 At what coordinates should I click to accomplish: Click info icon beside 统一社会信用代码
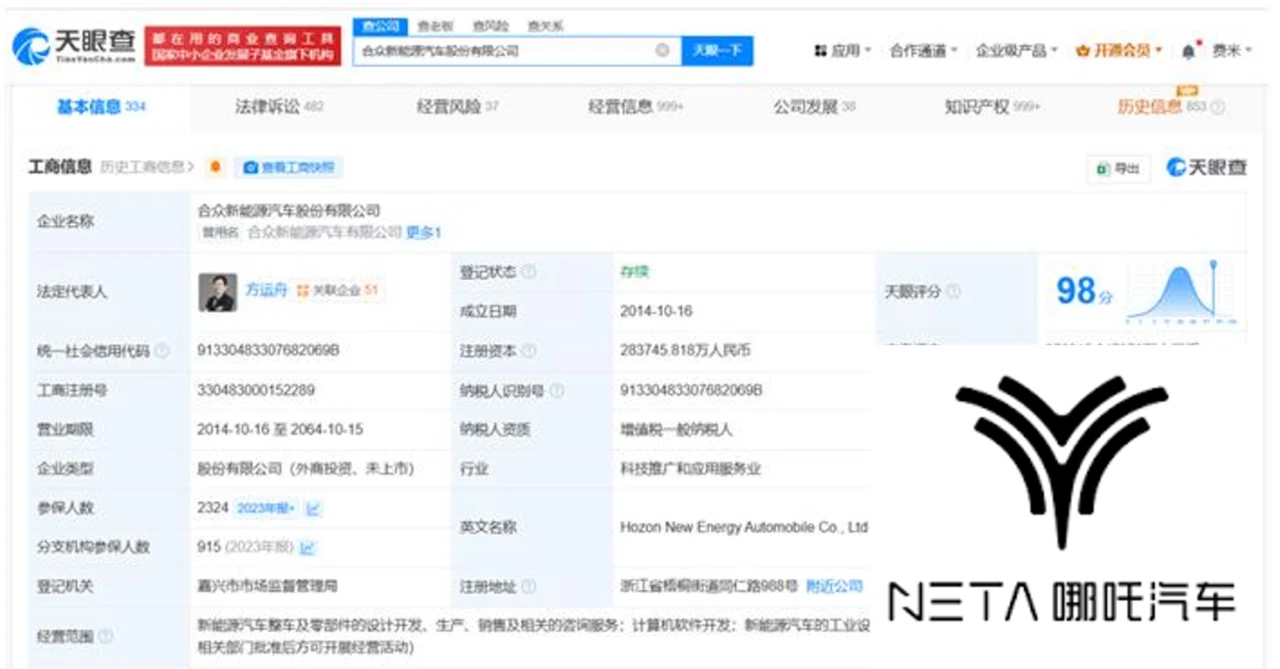tap(162, 351)
